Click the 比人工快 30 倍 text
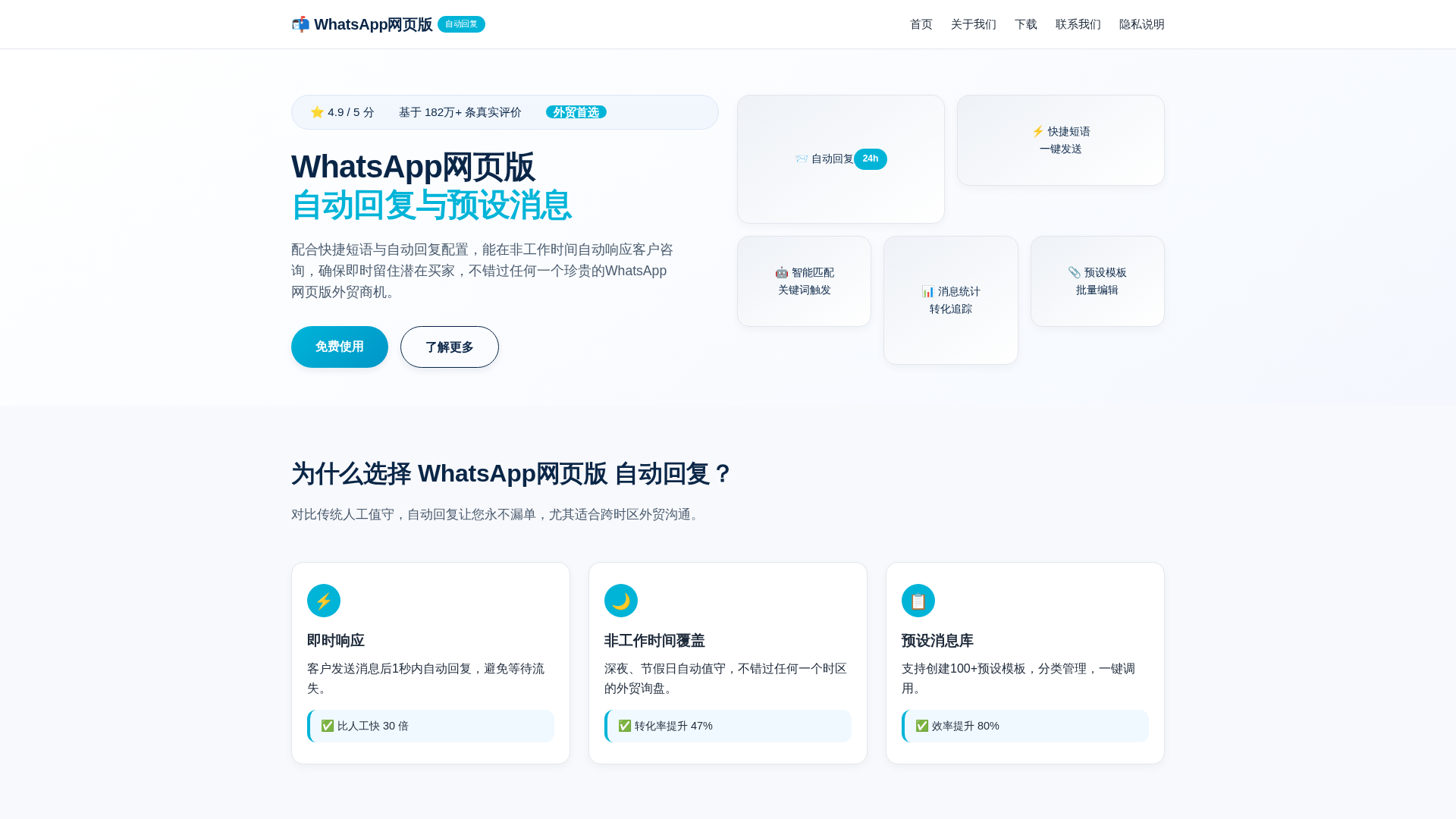The height and width of the screenshot is (819, 1456). (373, 726)
